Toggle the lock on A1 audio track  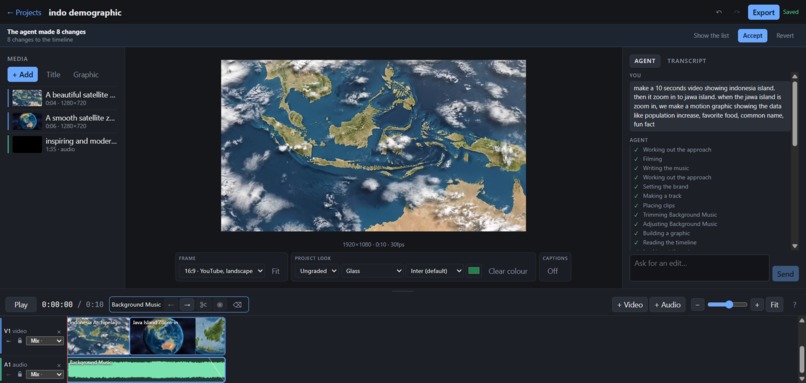point(20,374)
